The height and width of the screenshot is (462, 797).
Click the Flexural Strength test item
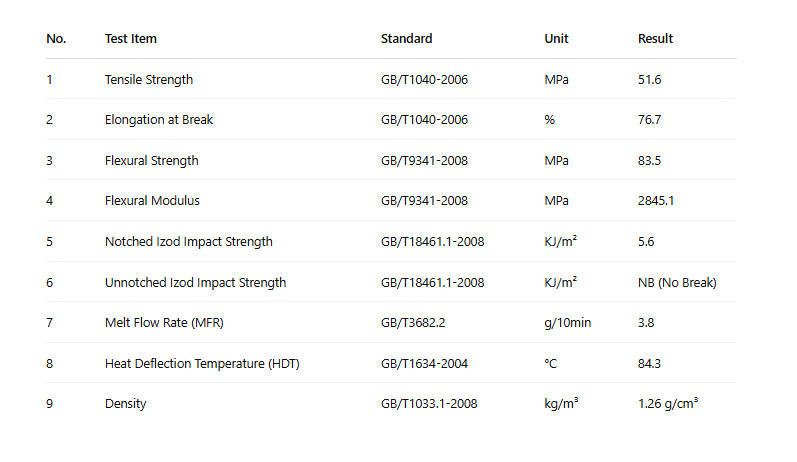[x=152, y=161]
